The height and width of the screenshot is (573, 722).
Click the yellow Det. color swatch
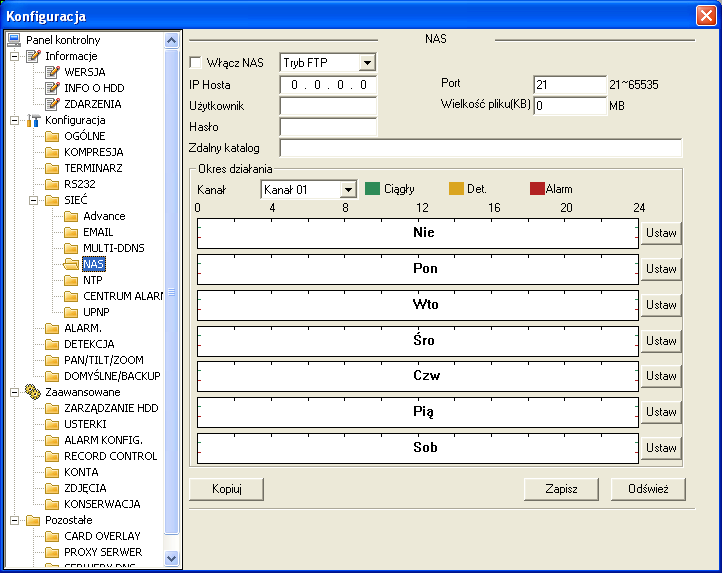click(x=456, y=189)
